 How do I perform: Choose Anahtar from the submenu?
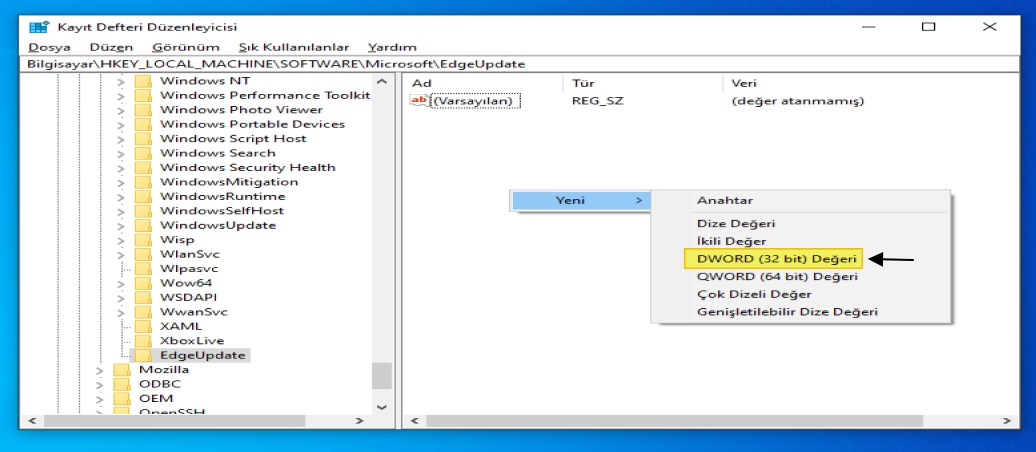[725, 200]
